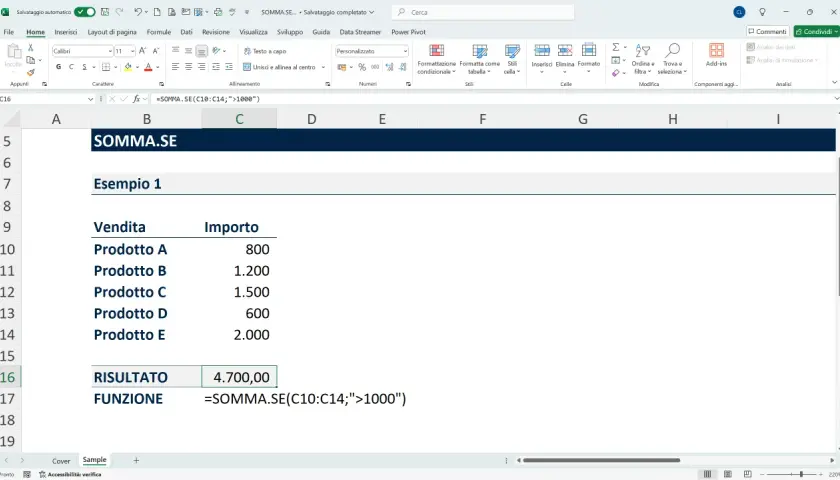Screen dimensions: 840x480
Task: Click the insert function fx icon
Action: coord(137,99)
